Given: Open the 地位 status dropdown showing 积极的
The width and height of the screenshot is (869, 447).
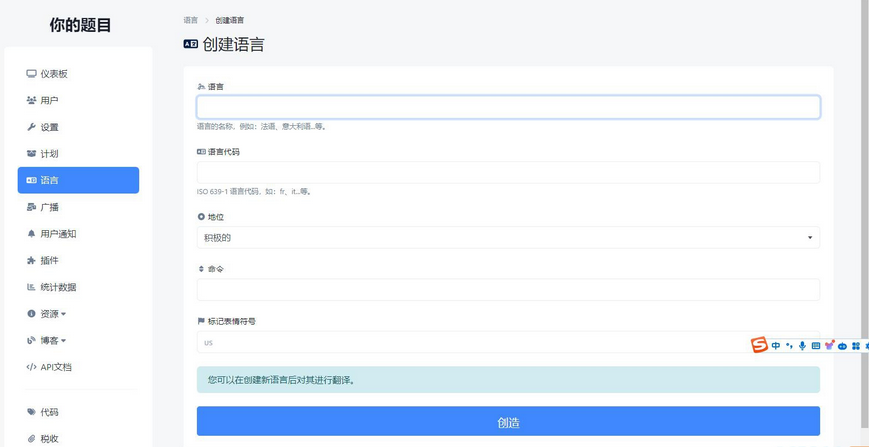Looking at the screenshot, I should coord(508,238).
